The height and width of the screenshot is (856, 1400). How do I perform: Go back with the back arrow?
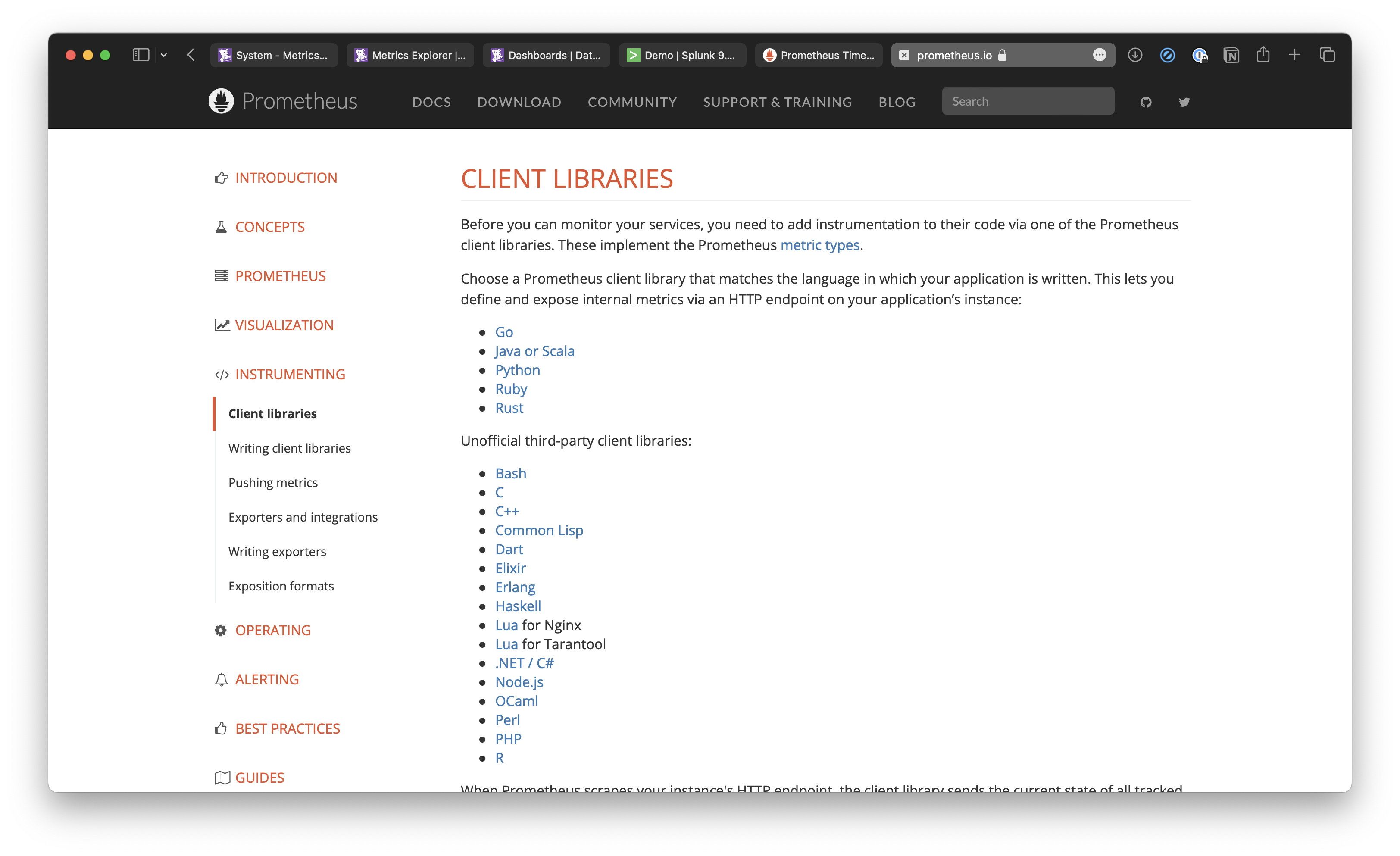191,55
